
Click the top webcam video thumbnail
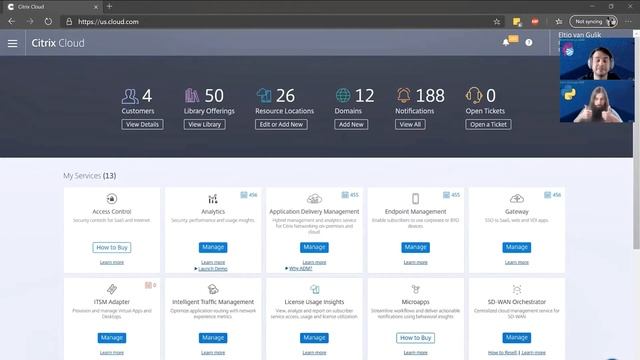(x=597, y=59)
